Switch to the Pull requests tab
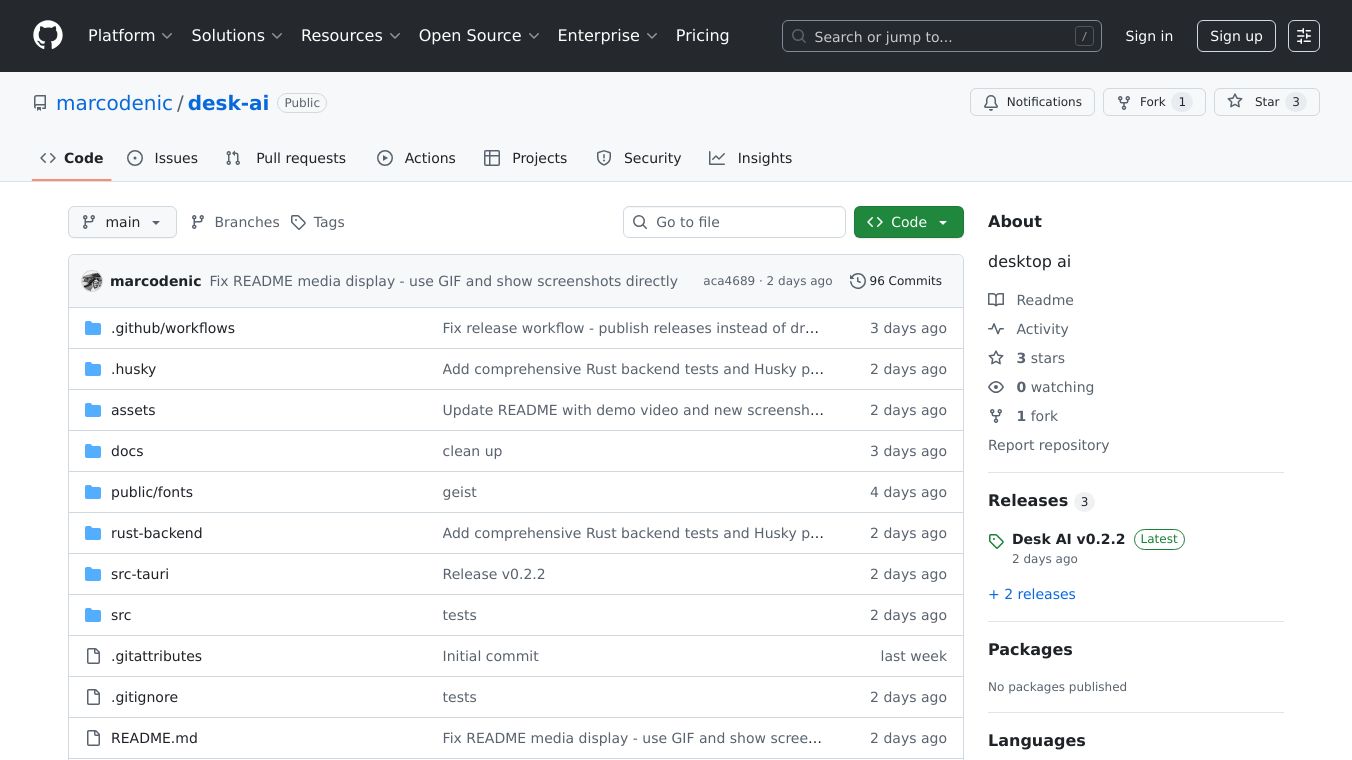Screen dimensions: 1352x760 click(286, 158)
